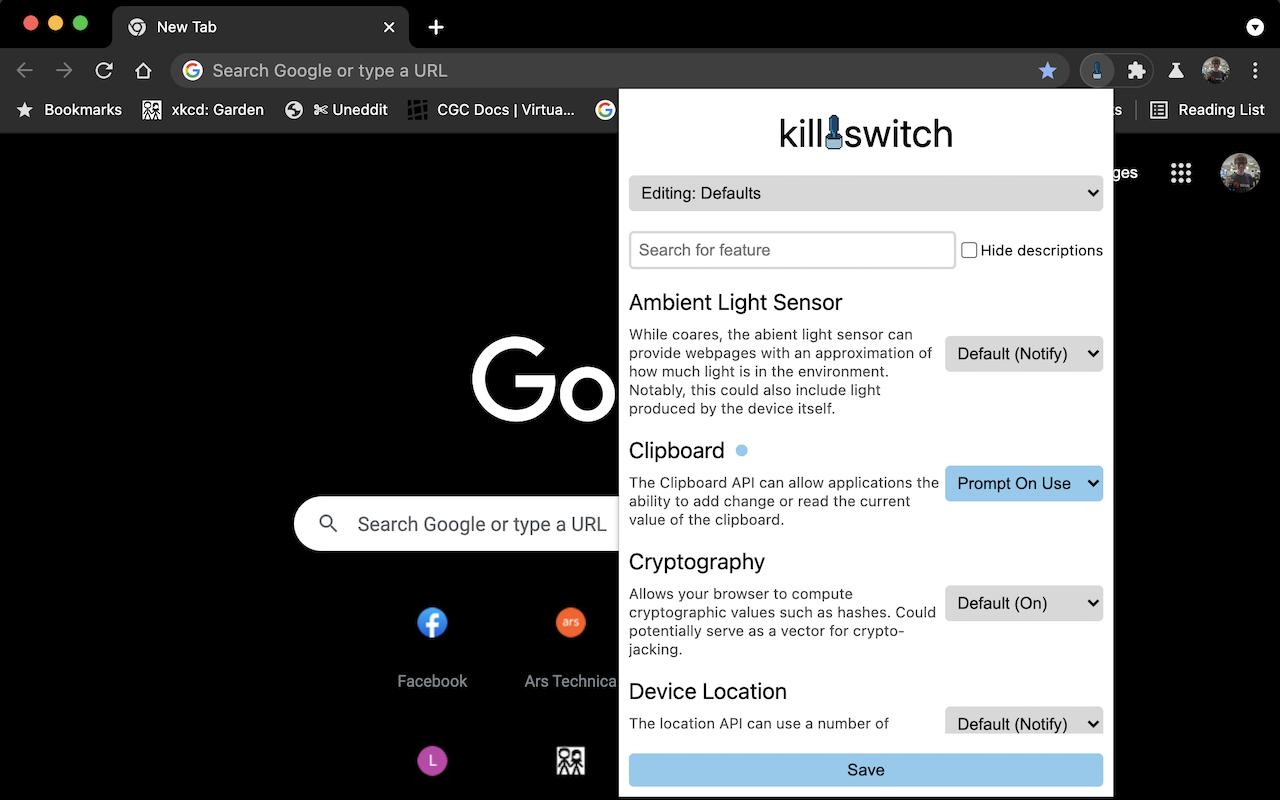Screen dimensions: 1280x800
Task: Click the Facebook shortcut icon
Action: tap(432, 622)
